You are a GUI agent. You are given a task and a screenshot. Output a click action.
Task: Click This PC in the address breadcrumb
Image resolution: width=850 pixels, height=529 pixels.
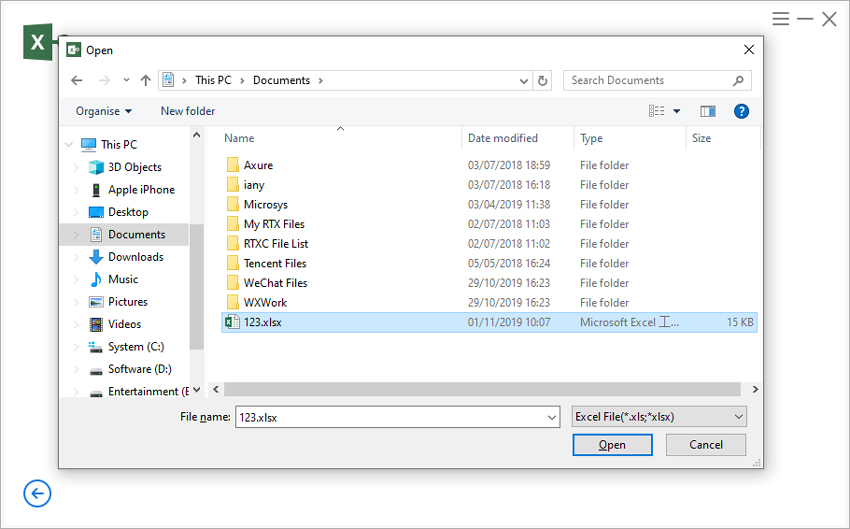click(x=213, y=80)
